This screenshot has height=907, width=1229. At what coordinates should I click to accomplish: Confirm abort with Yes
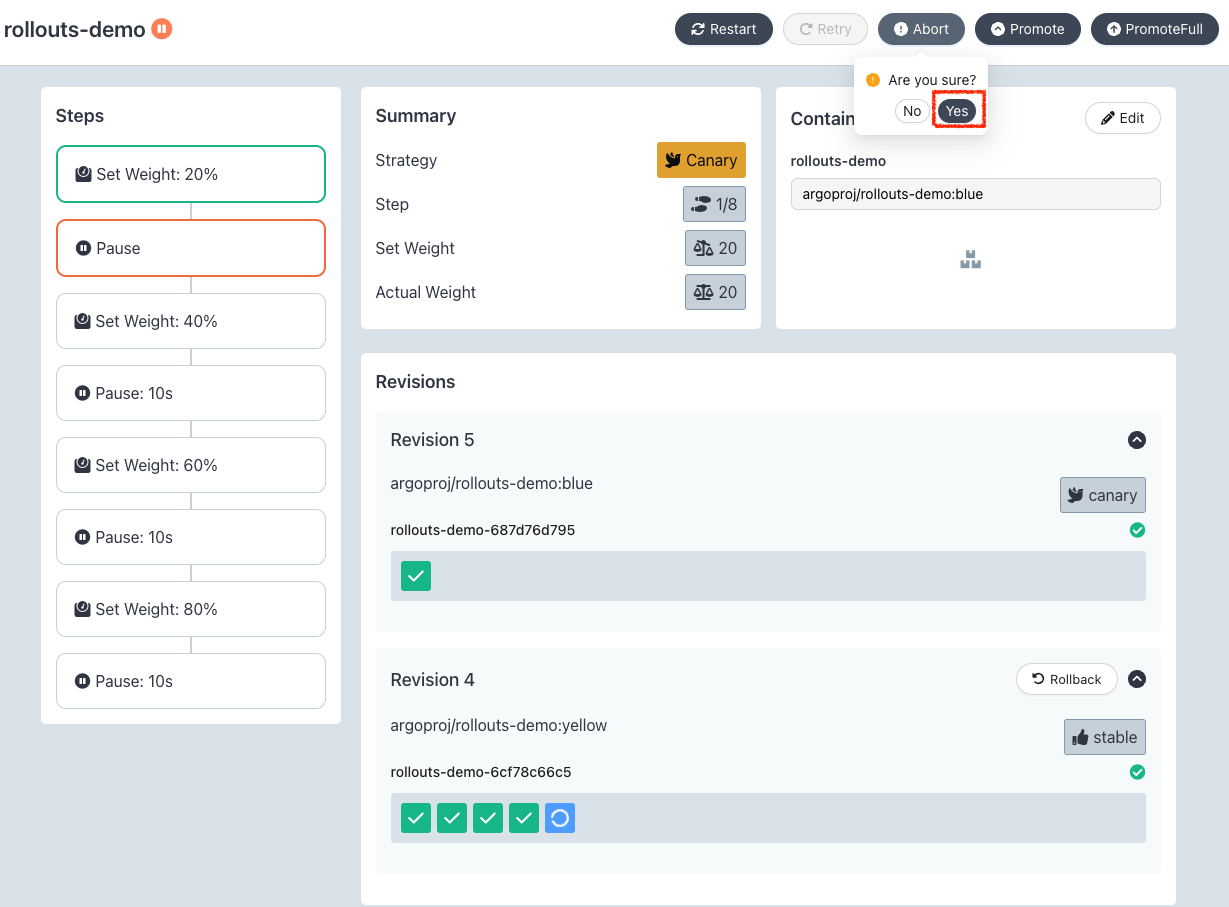click(x=957, y=111)
